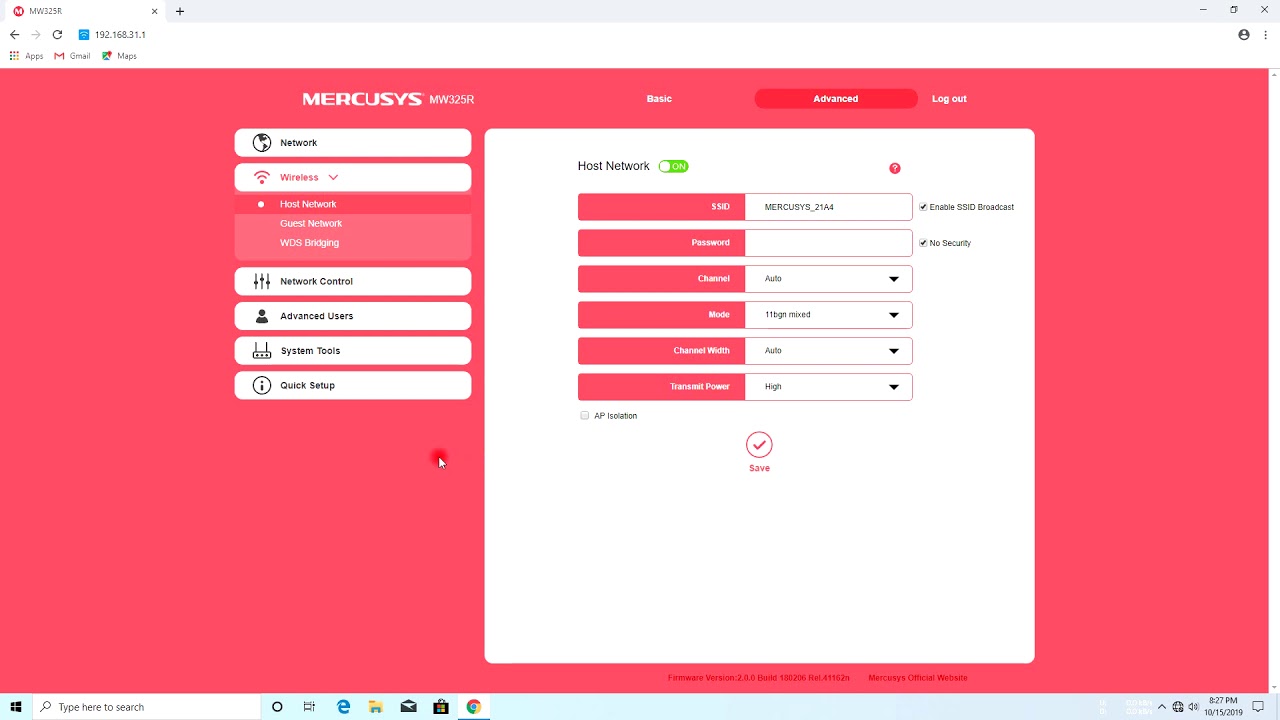Select Host Network in Wireless submenu

point(308,204)
